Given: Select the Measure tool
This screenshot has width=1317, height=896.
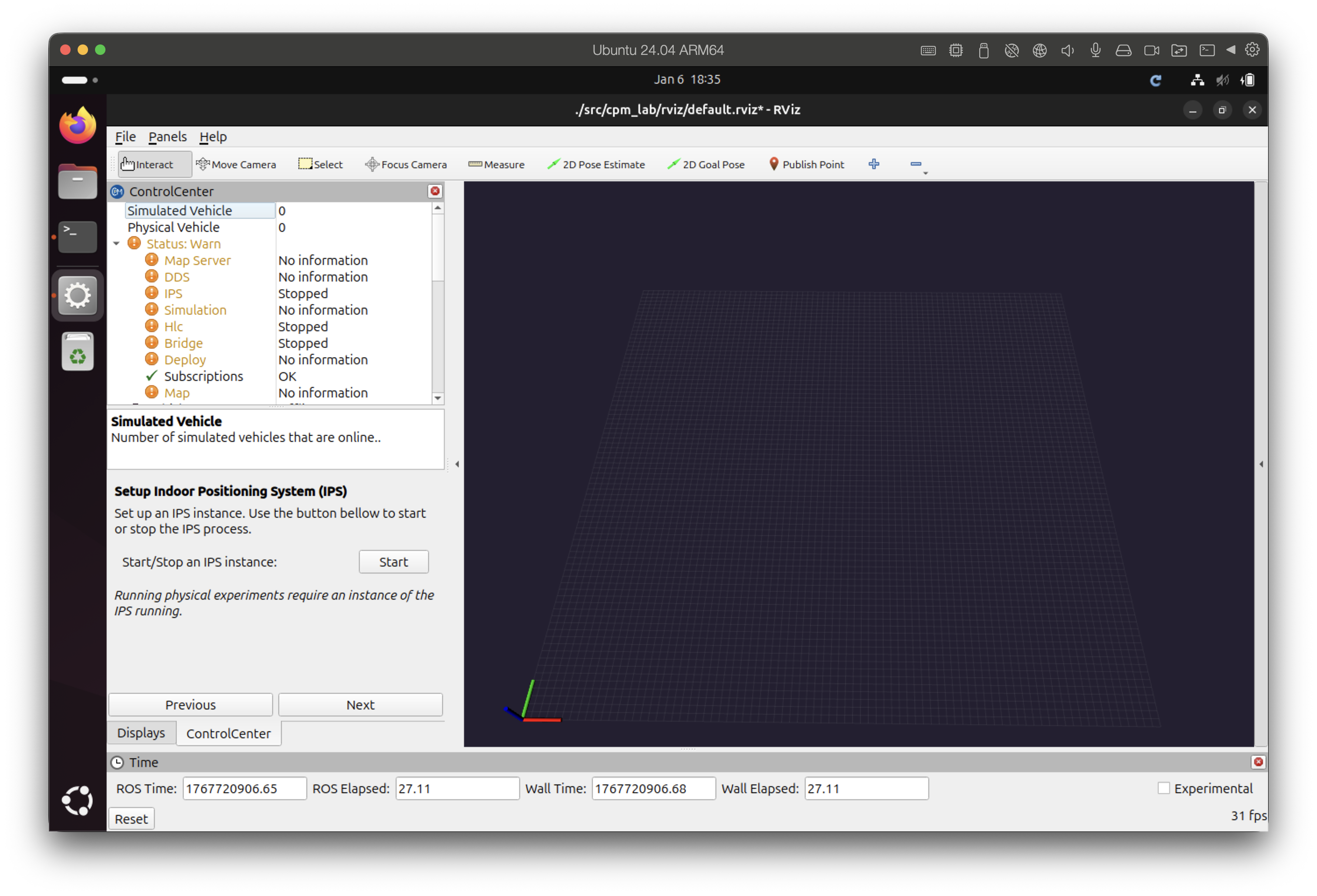Looking at the screenshot, I should coord(496,164).
